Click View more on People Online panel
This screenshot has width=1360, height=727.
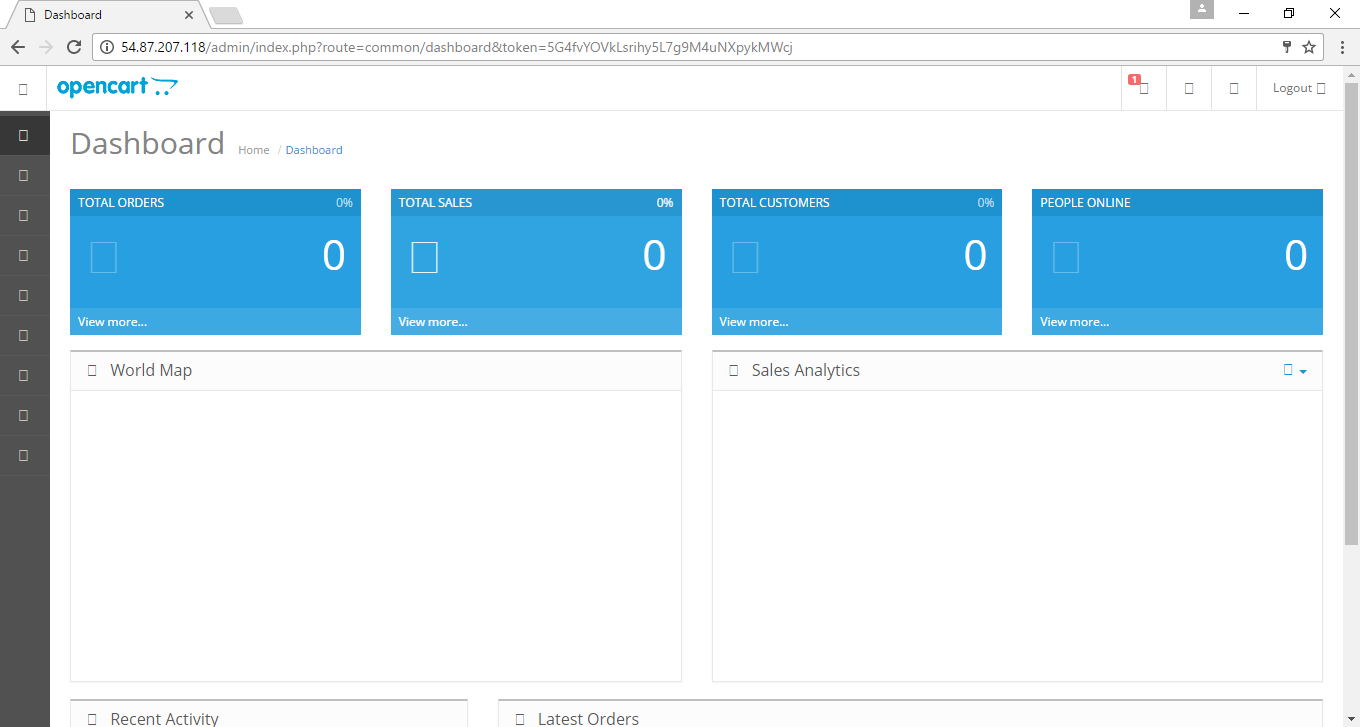point(1074,321)
